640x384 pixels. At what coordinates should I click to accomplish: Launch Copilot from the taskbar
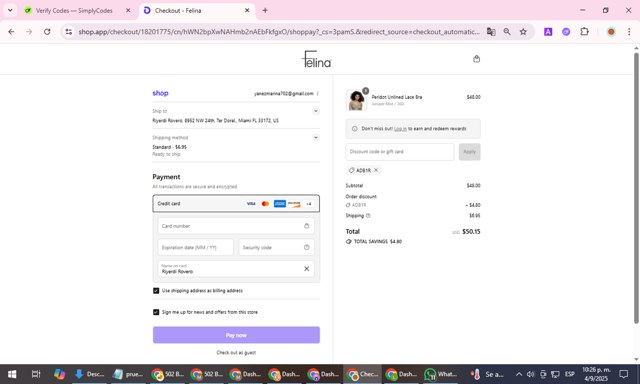tap(59, 374)
